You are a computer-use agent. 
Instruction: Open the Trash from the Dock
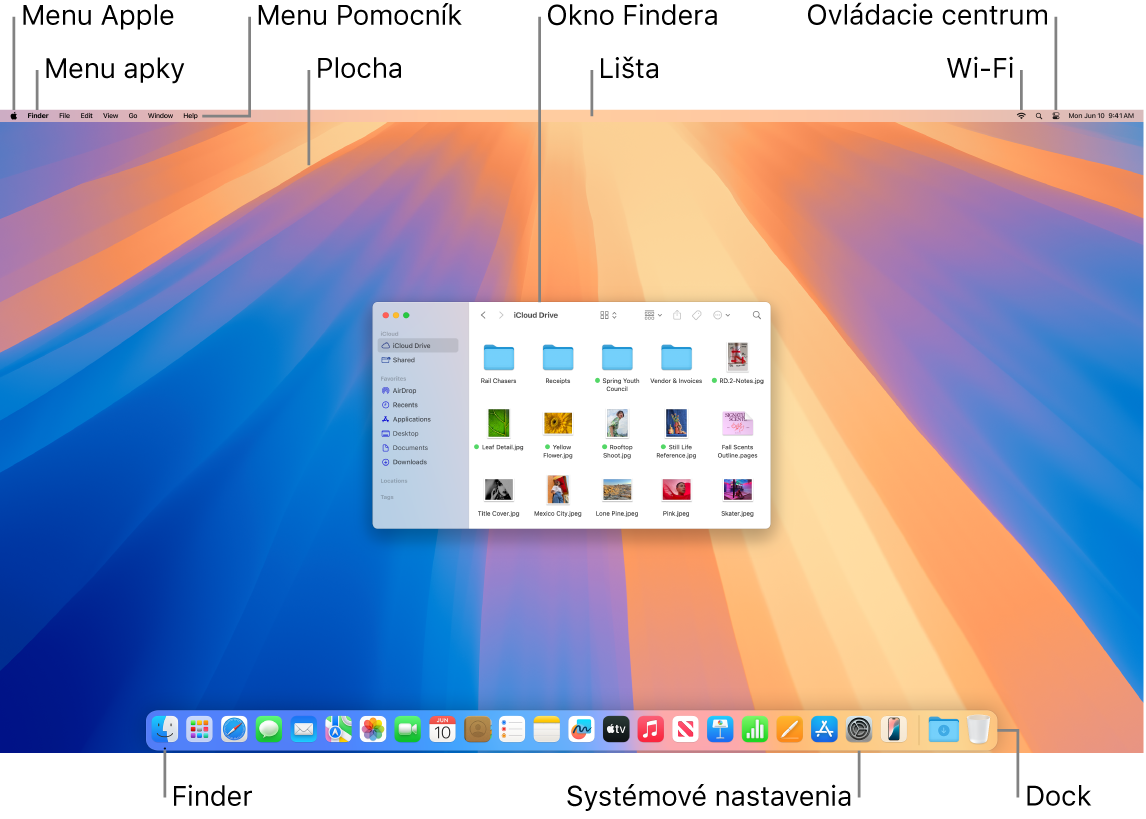[980, 729]
